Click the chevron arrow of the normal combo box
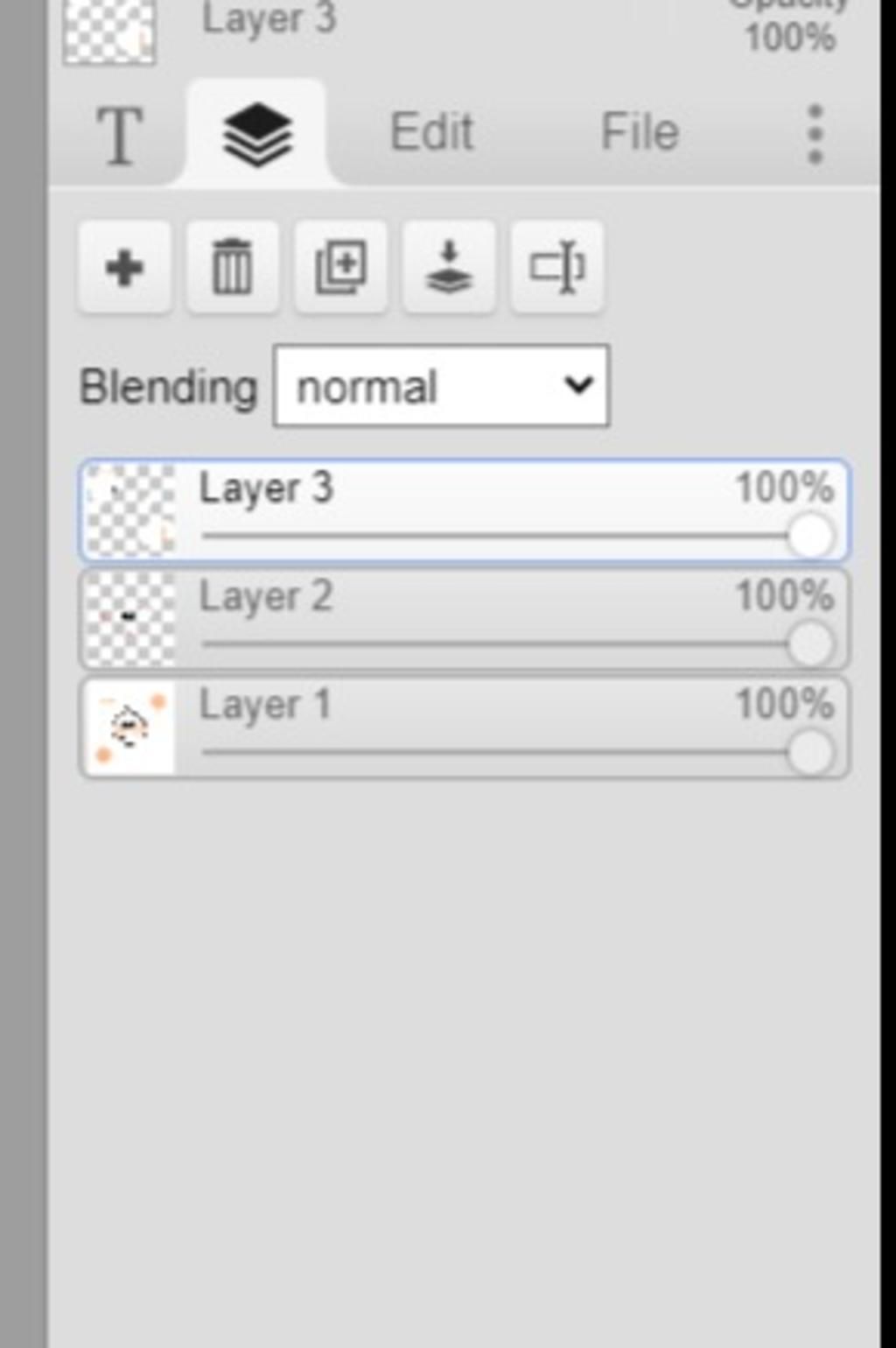This screenshot has height=1348, width=896. [578, 385]
